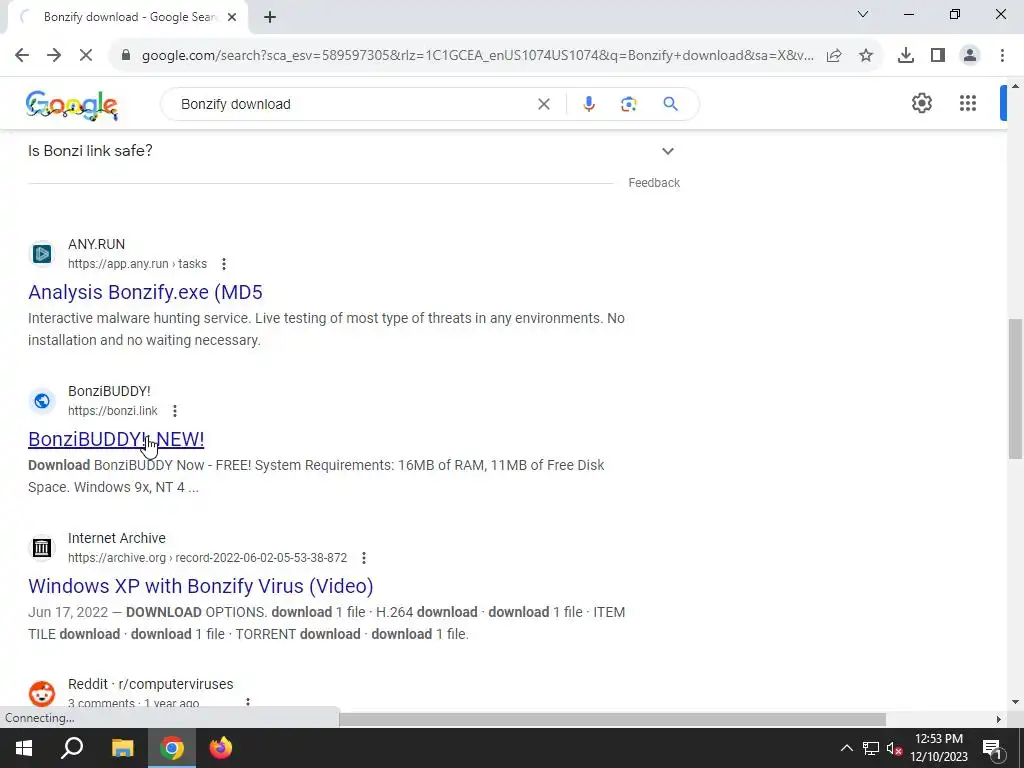Go to Google homepage via logo
Screen dimensions: 1024x768
[x=72, y=106]
